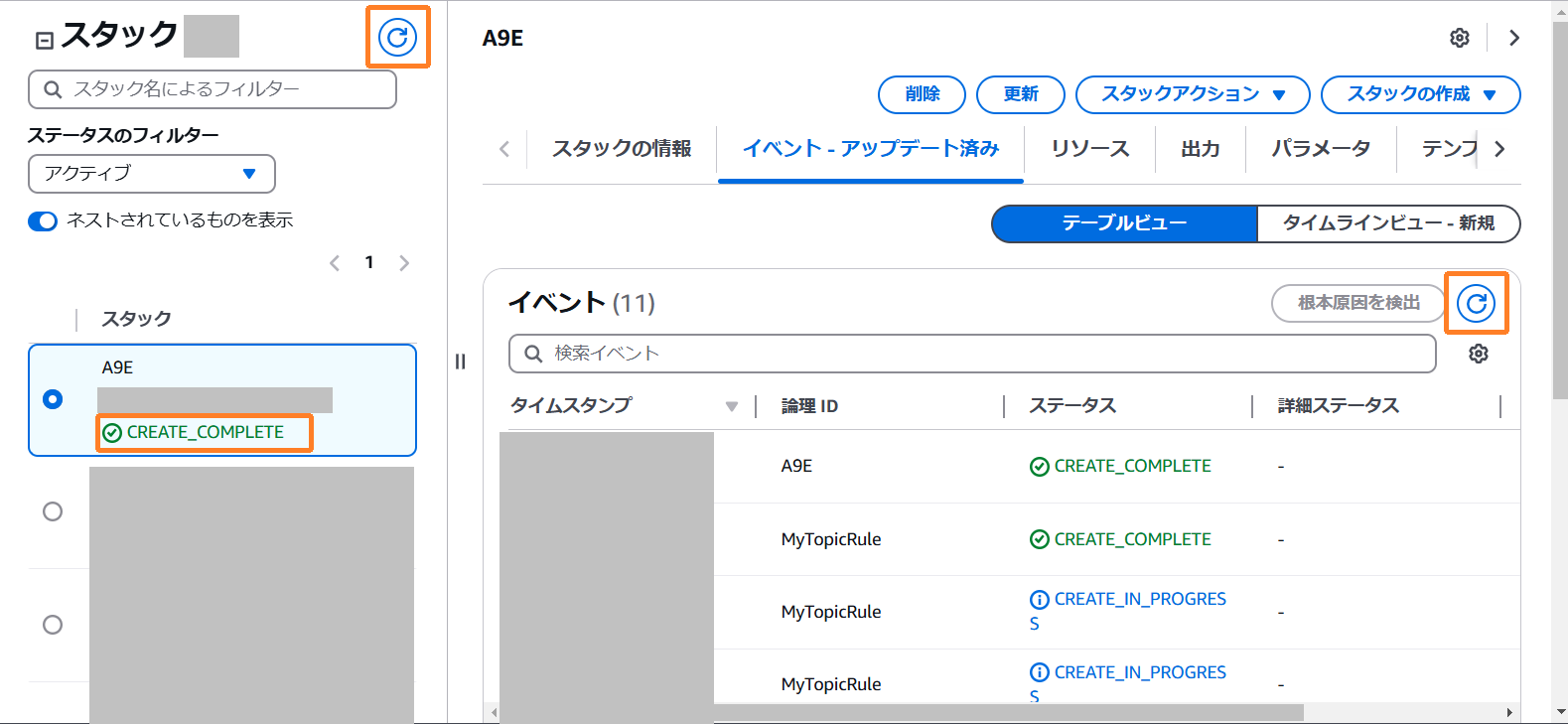1568x724 pixels.
Task: Select the A9E stack radio button
Action: coord(53,399)
